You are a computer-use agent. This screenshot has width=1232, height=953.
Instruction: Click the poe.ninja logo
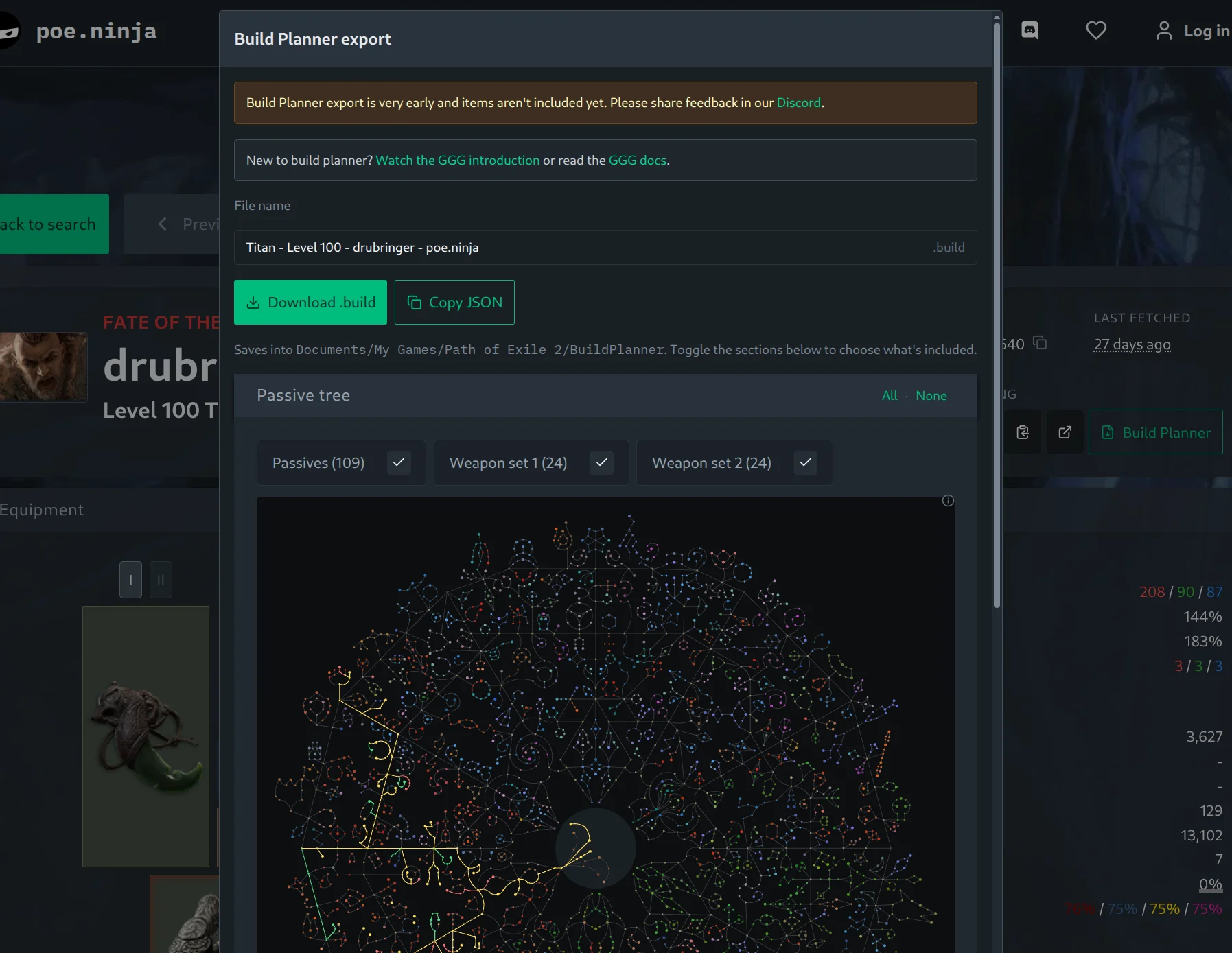pos(10,31)
